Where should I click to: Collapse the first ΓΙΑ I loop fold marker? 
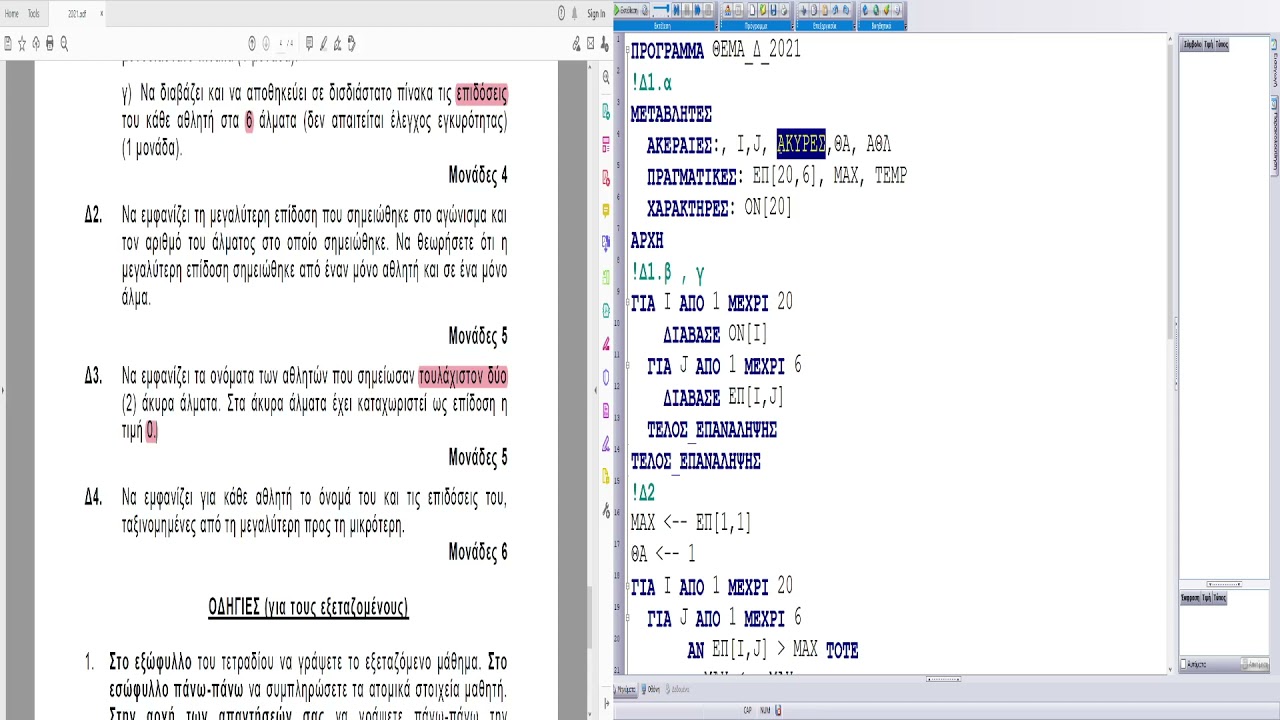pos(627,302)
